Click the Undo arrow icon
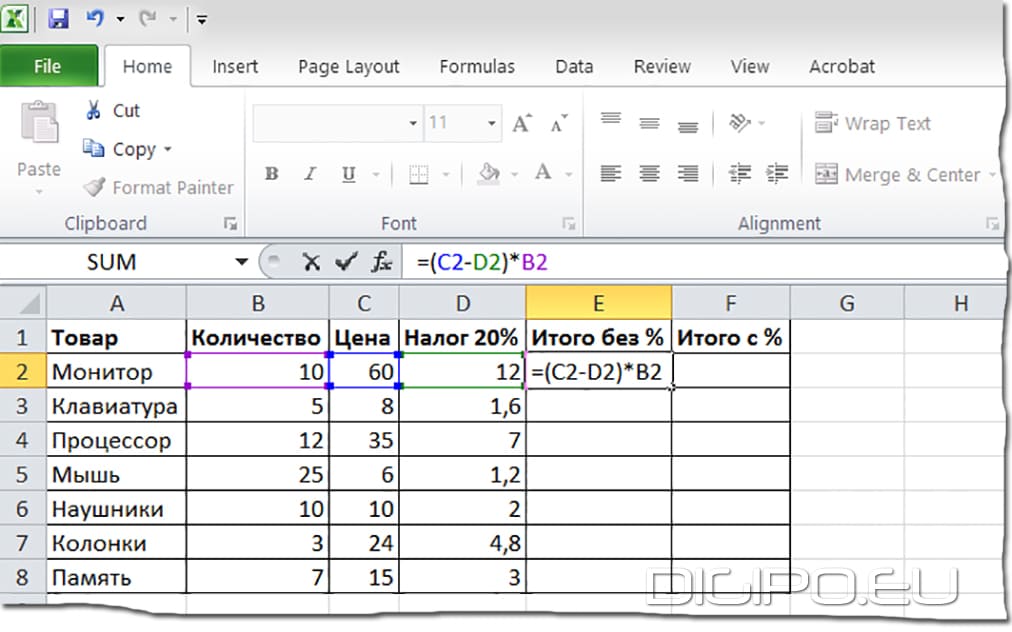The image size is (1012, 632). click(x=95, y=19)
